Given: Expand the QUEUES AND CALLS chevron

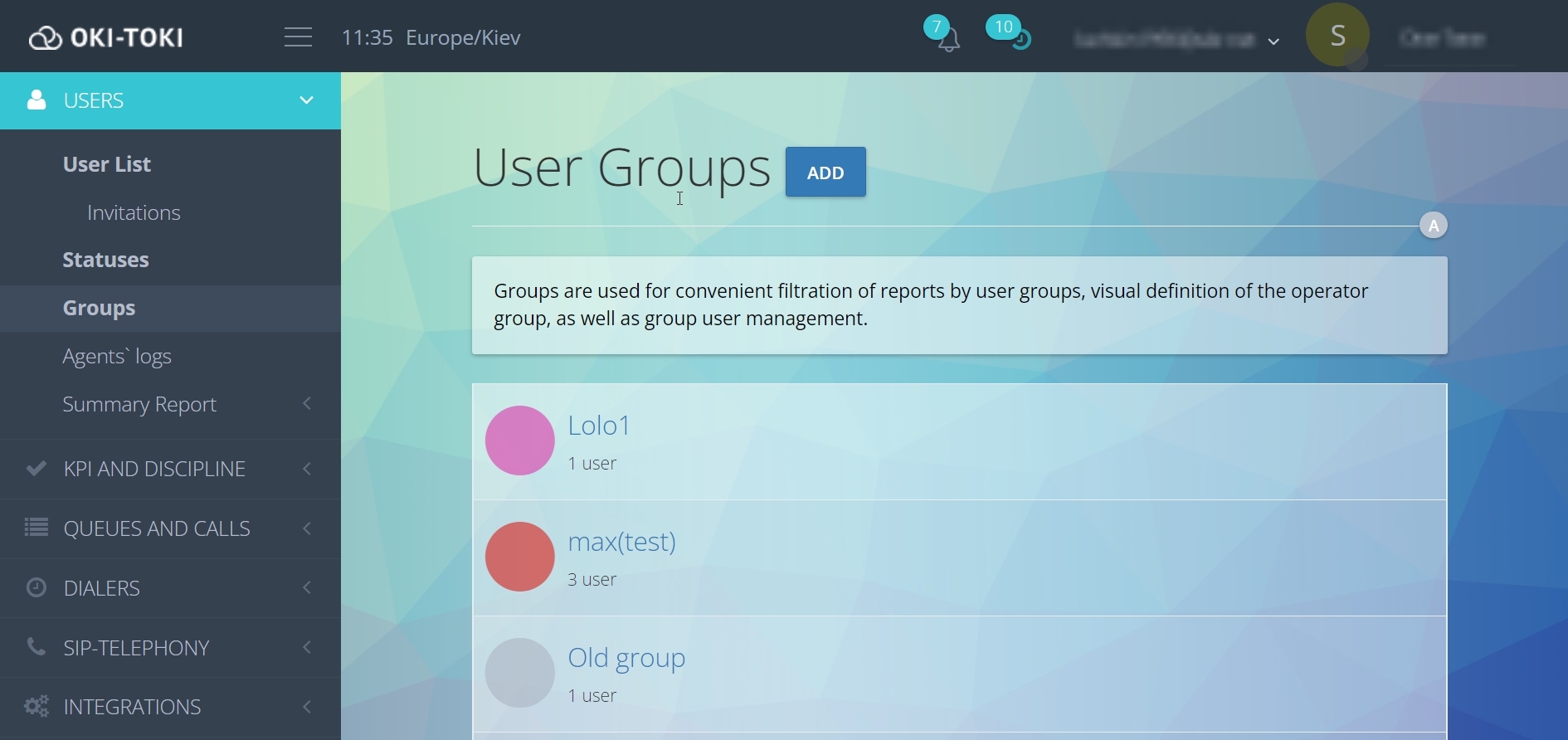Looking at the screenshot, I should (x=307, y=528).
